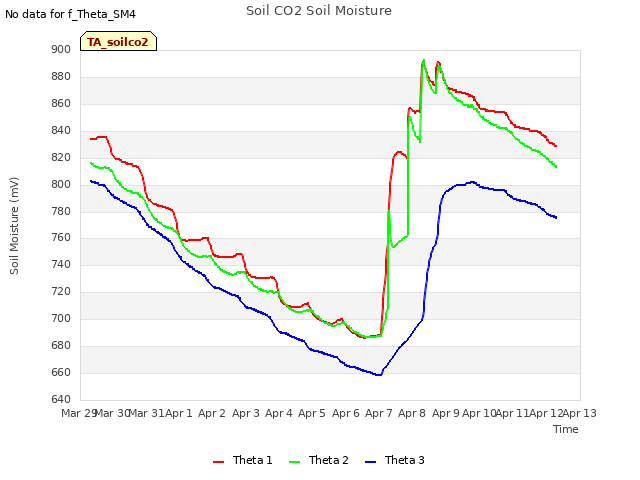Click the Apr 6 x-axis date label
Viewport: 640px width, 480px height.
point(346,413)
